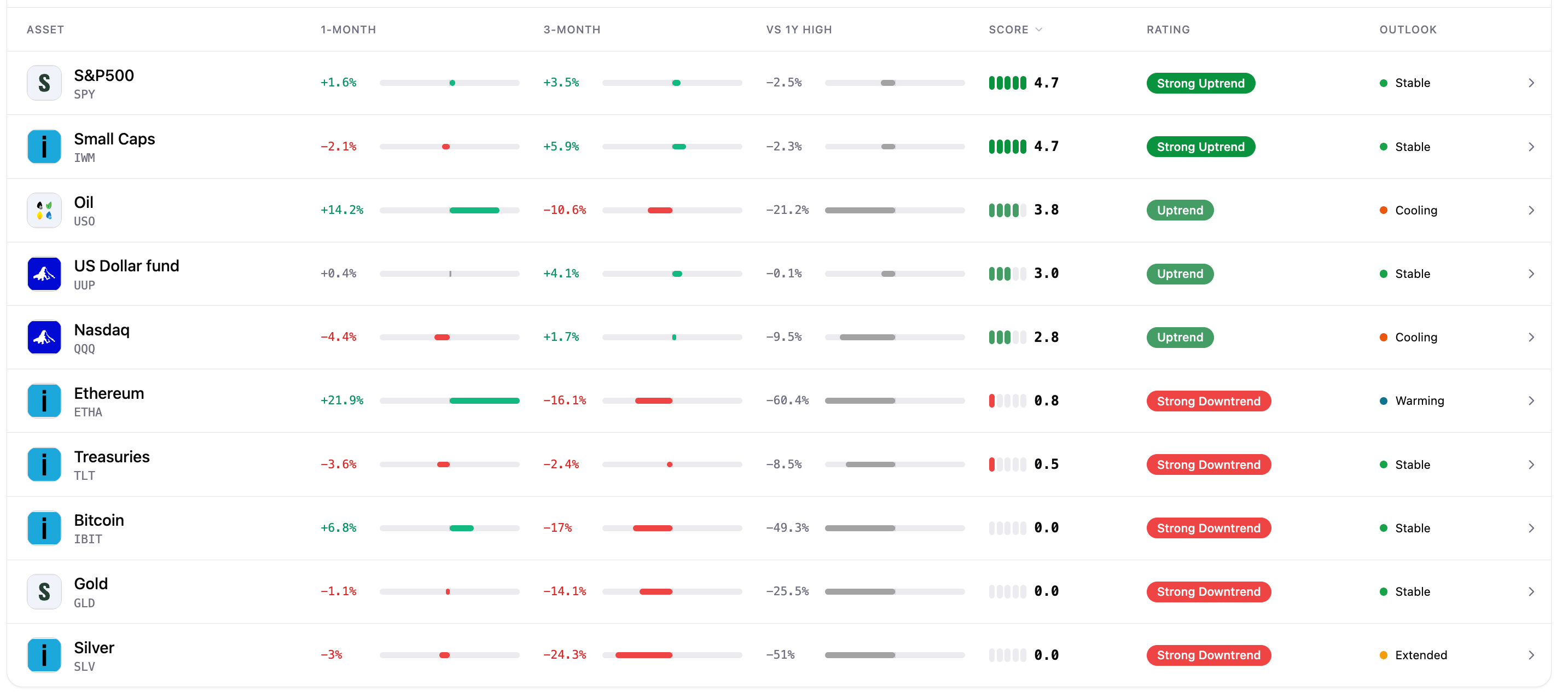The width and height of the screenshot is (1568, 697).
Task: Click the US Dollar fund 3.0 score
Action: 1047,274
